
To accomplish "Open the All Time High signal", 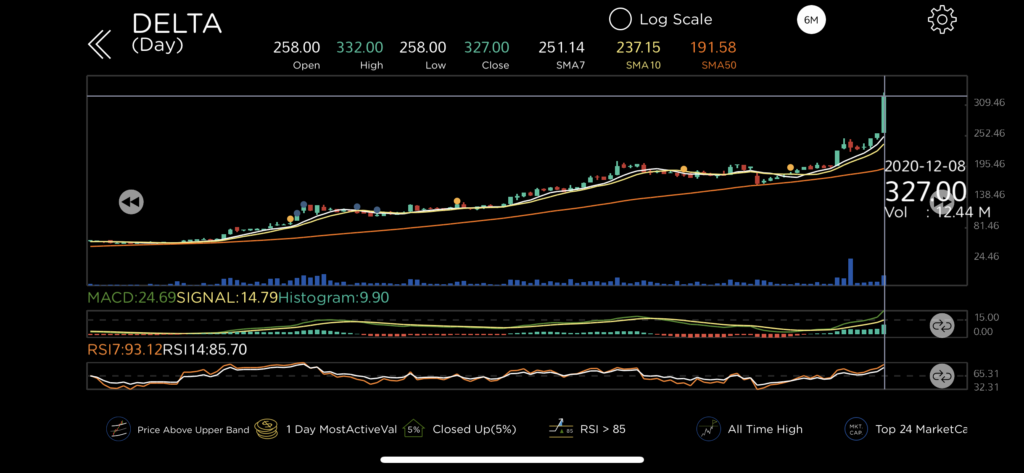I will [x=709, y=429].
